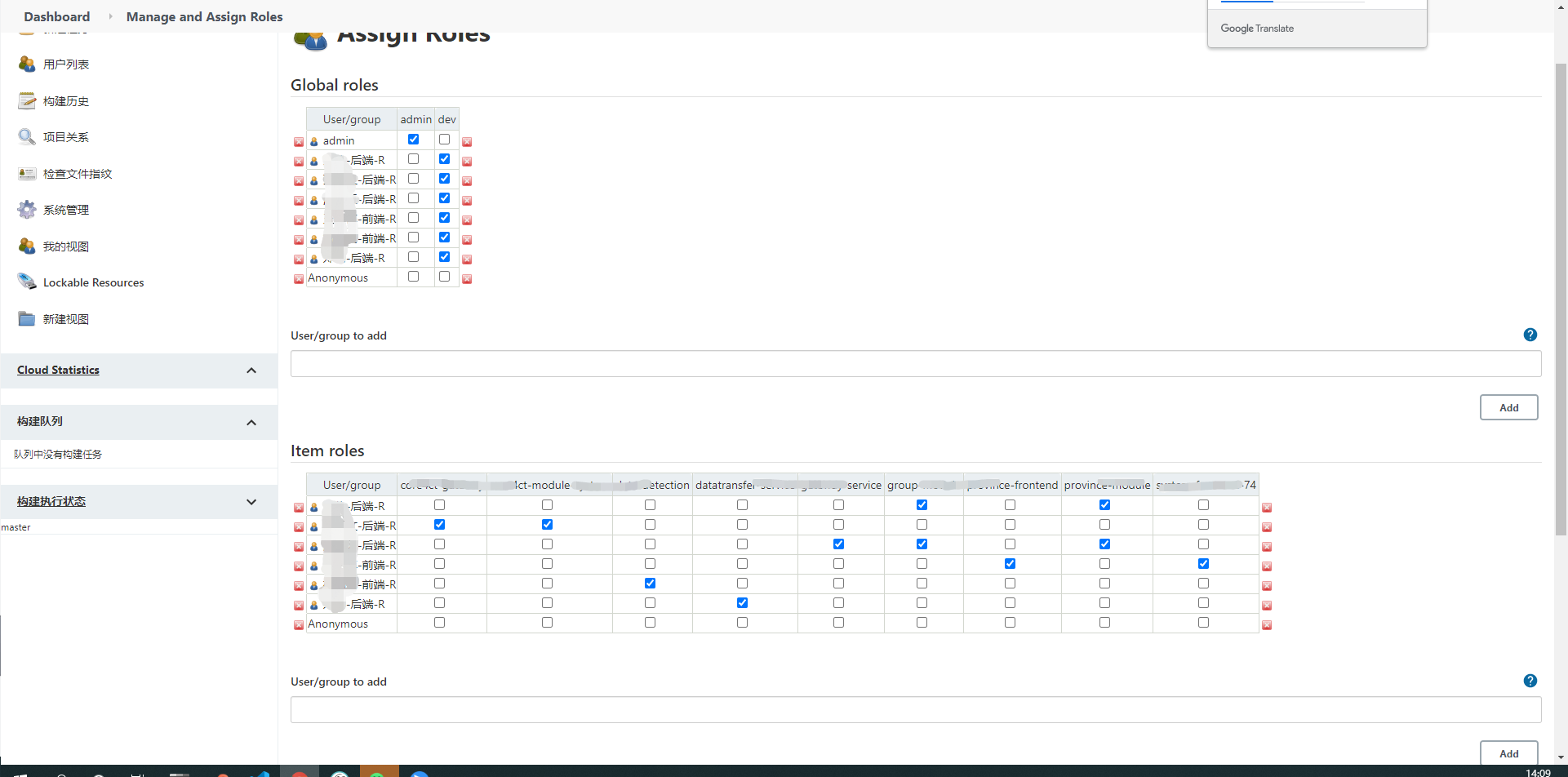Image resolution: width=1568 pixels, height=777 pixels.
Task: Open help for Global roles User/group to add
Action: [x=1530, y=335]
